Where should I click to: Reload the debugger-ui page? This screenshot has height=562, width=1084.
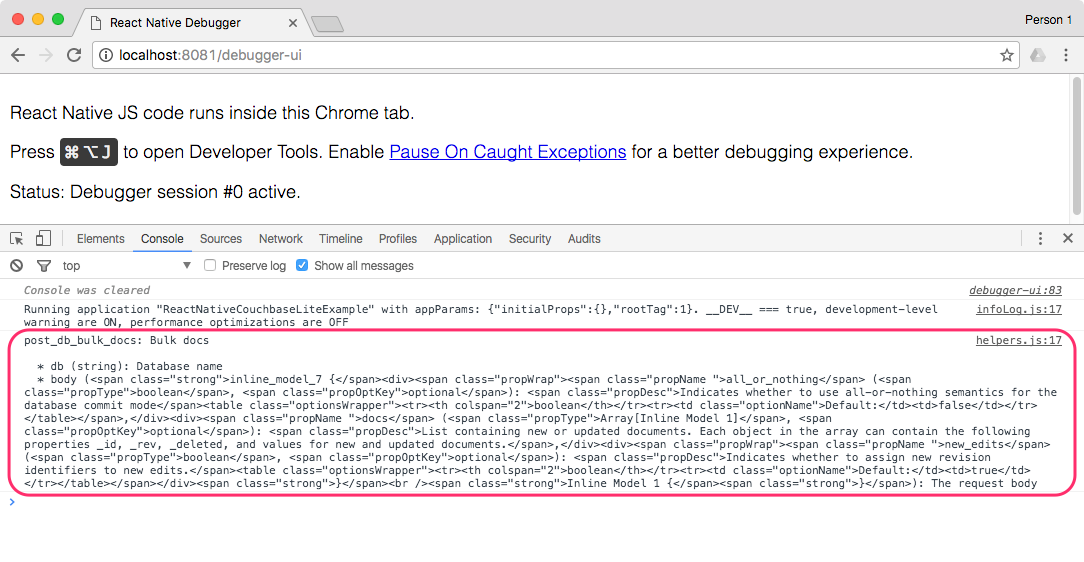point(74,55)
